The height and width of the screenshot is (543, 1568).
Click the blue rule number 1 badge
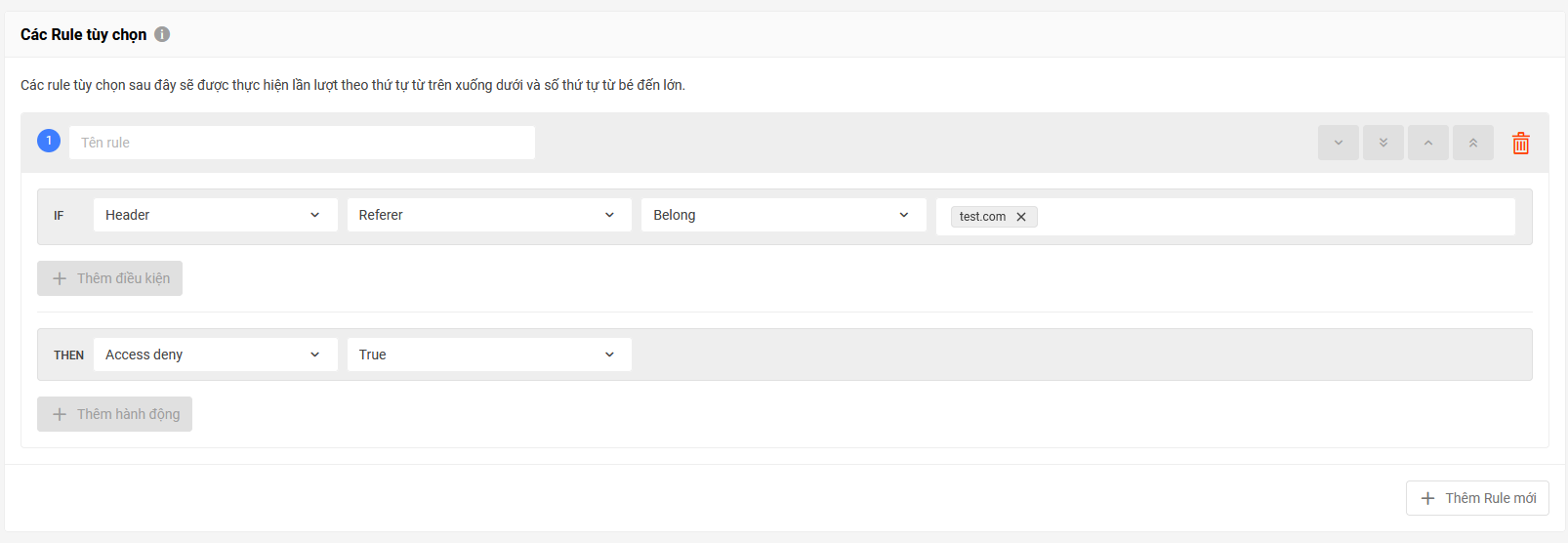coord(49,141)
